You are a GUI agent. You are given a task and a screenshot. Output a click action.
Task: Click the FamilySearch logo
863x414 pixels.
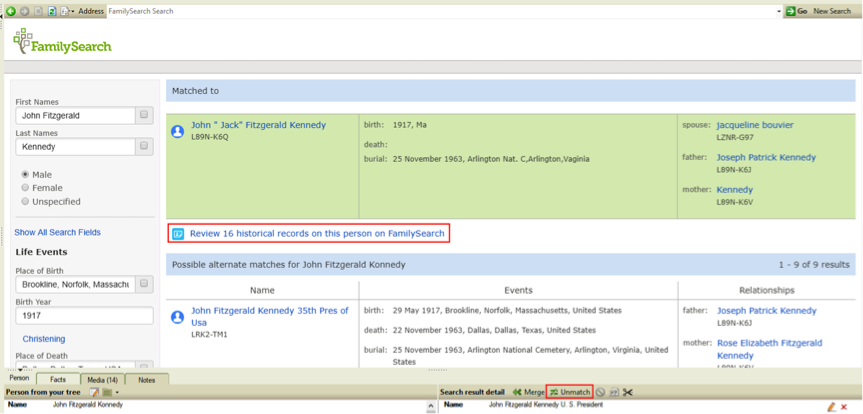tap(62, 42)
